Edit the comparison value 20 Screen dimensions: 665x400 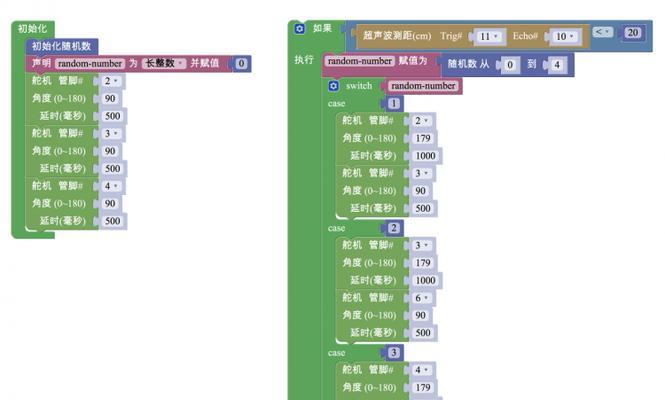(x=633, y=33)
